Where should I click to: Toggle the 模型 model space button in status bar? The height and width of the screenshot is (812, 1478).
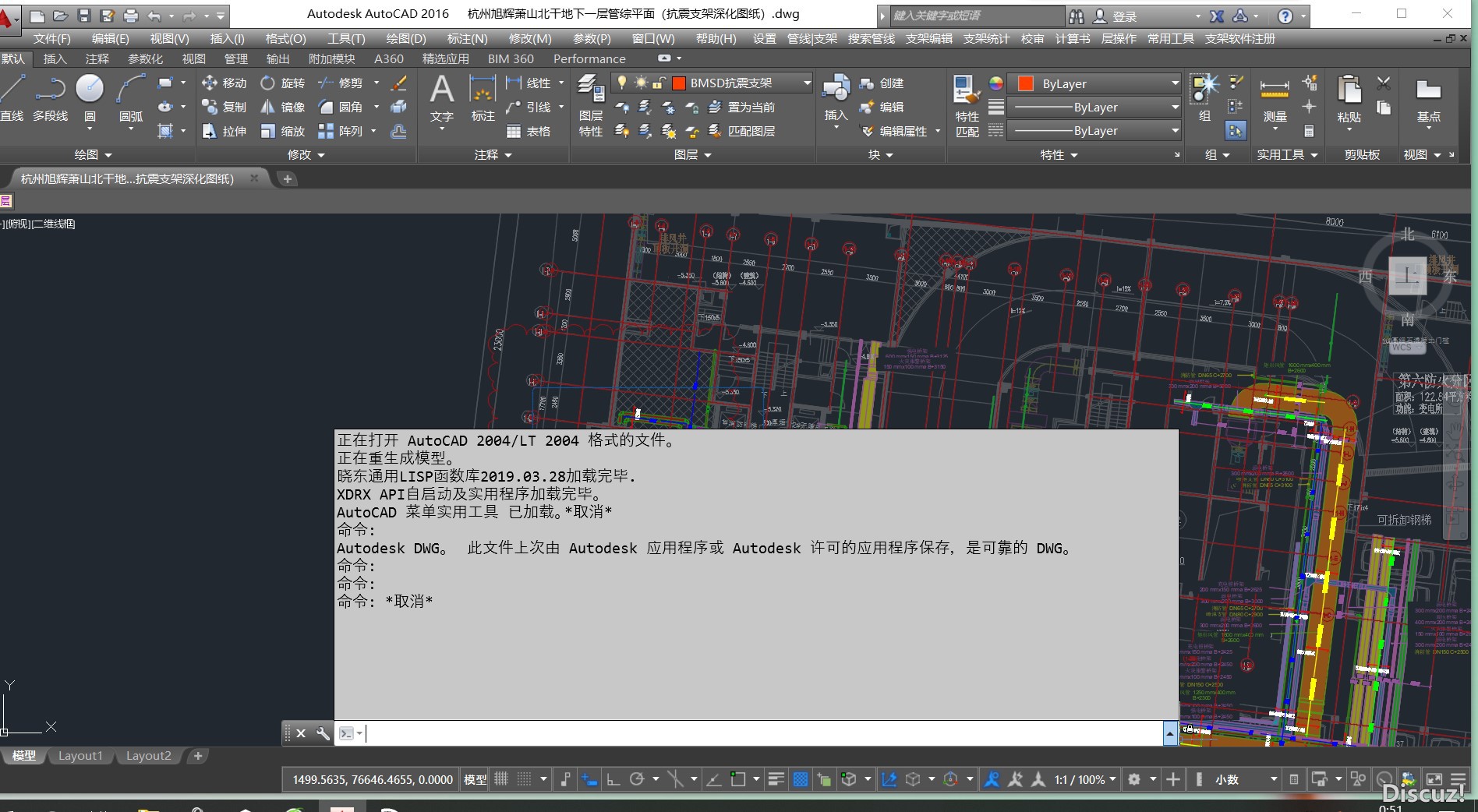[475, 779]
